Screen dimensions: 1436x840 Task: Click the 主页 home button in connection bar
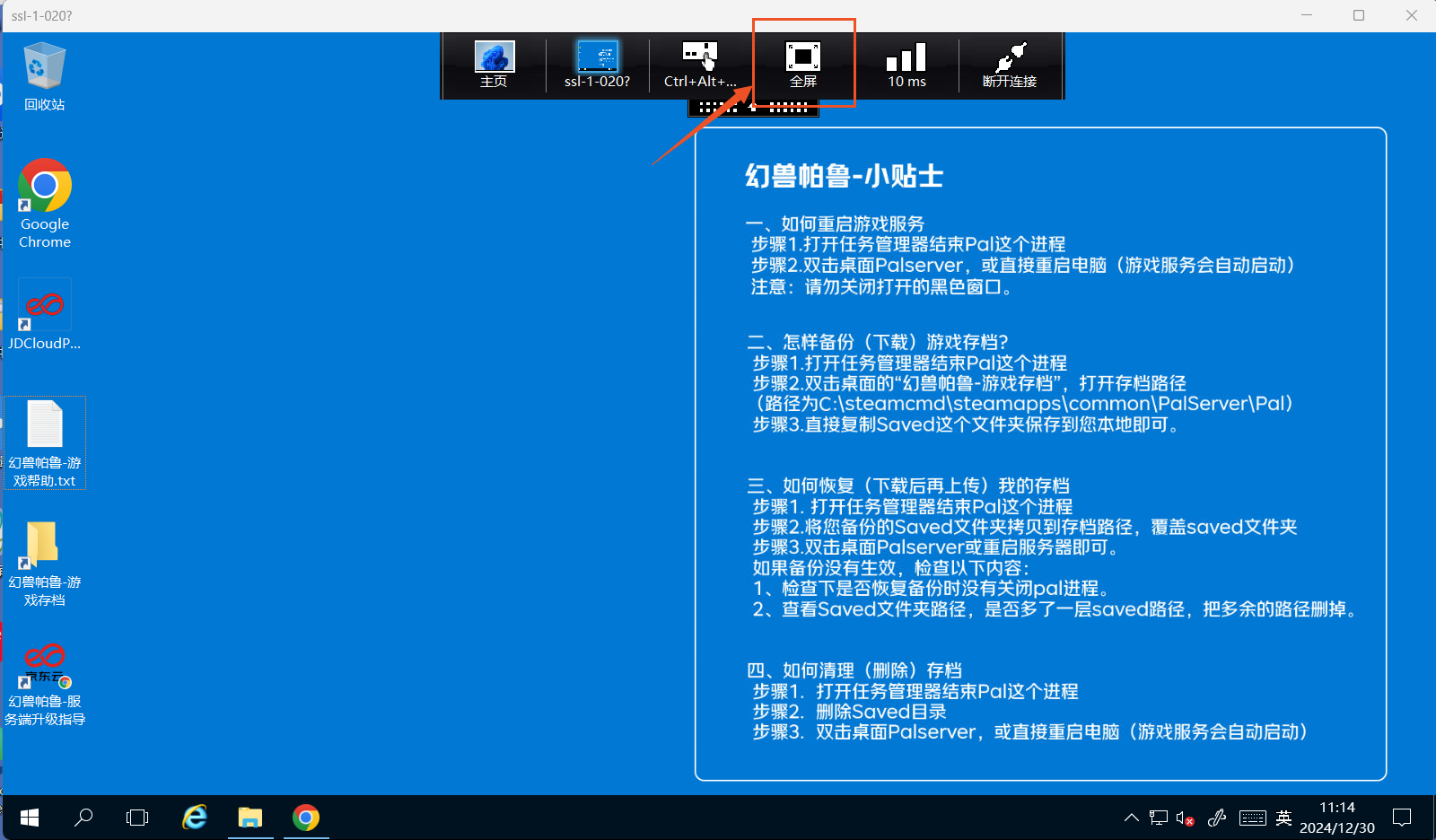click(494, 66)
